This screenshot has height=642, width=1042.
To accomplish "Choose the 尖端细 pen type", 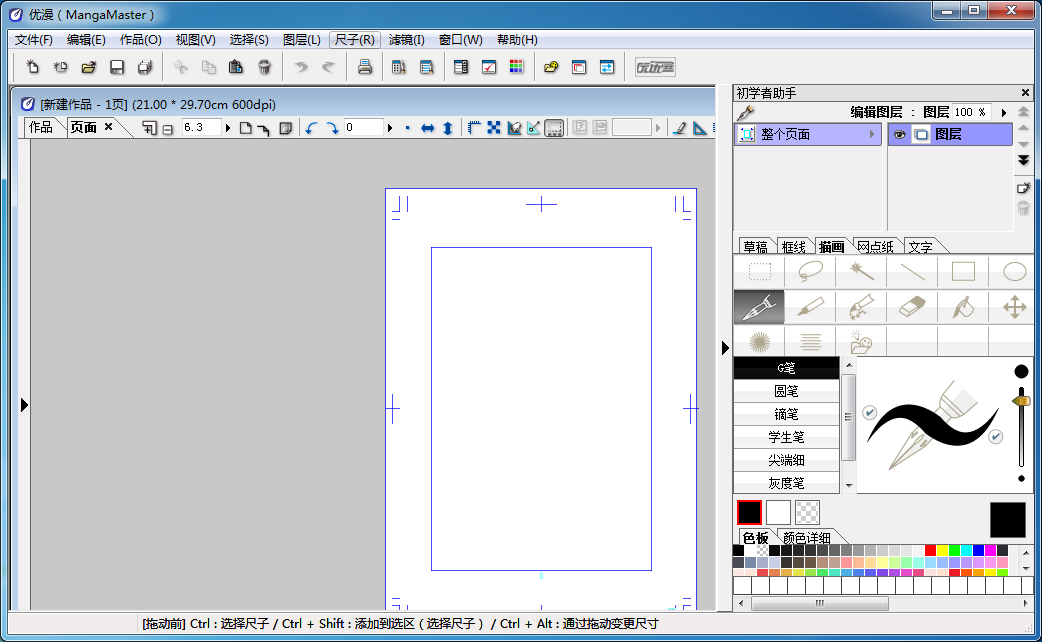I will 786,460.
